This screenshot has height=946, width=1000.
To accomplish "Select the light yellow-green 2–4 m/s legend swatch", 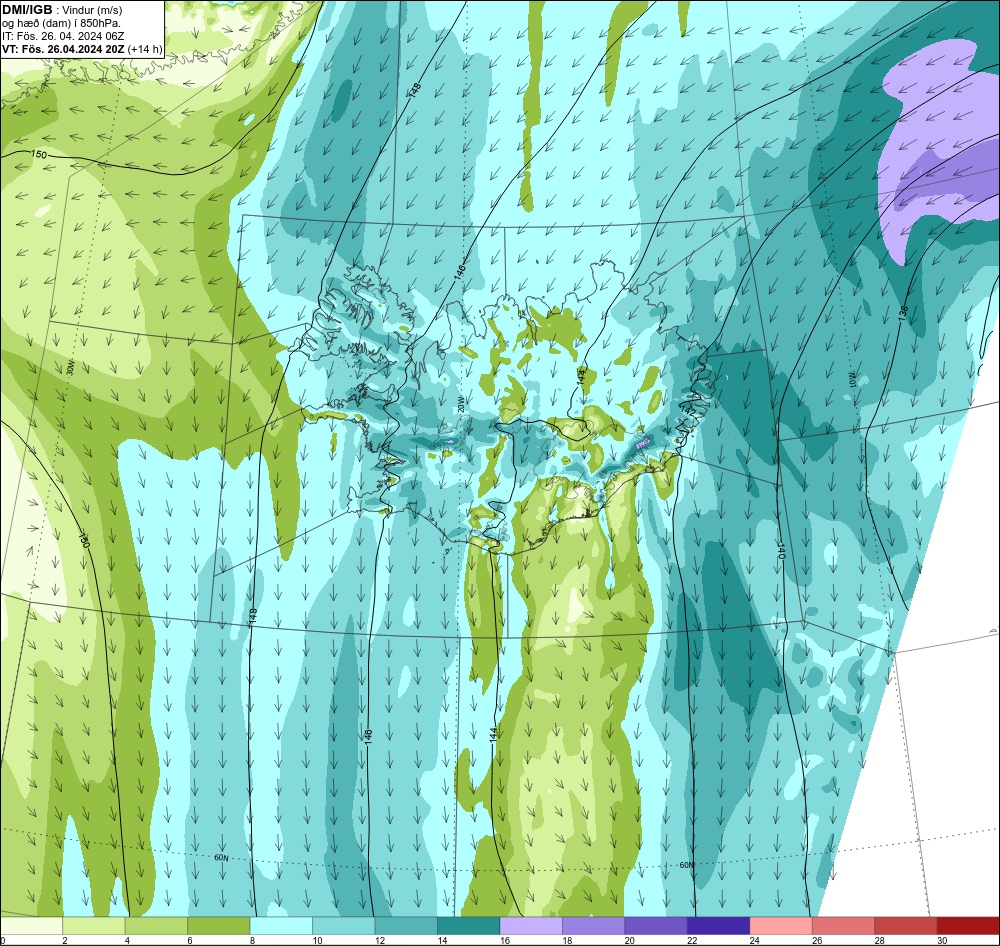I will point(94,925).
